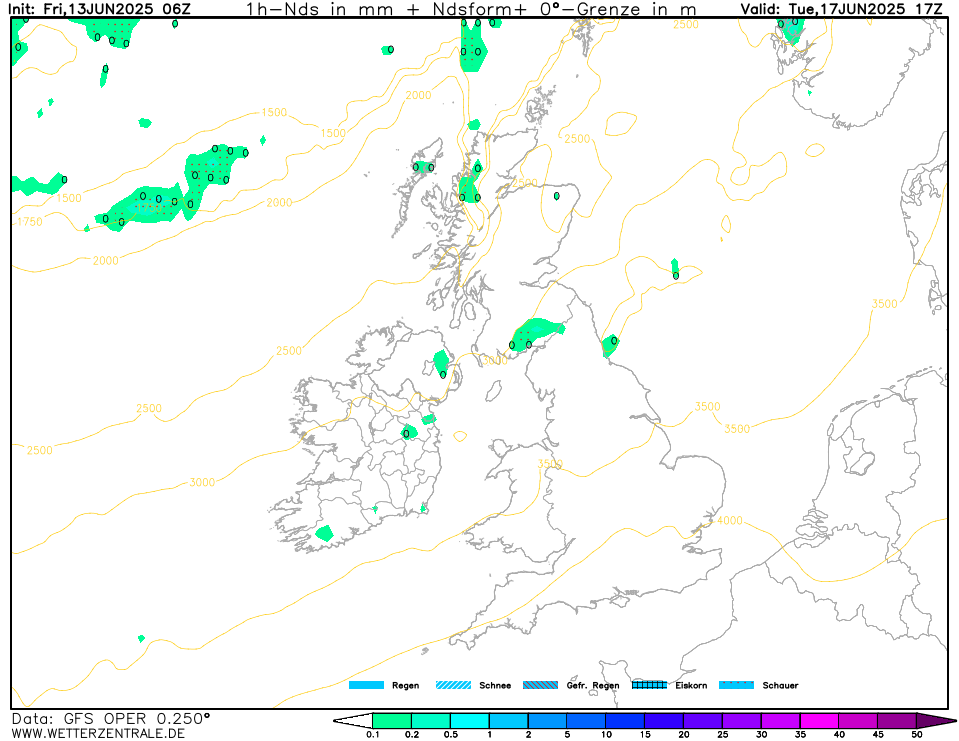The image size is (959, 741).
Task: Click the Gefr. Regen red-hatched legend swatch
Action: coord(541,685)
